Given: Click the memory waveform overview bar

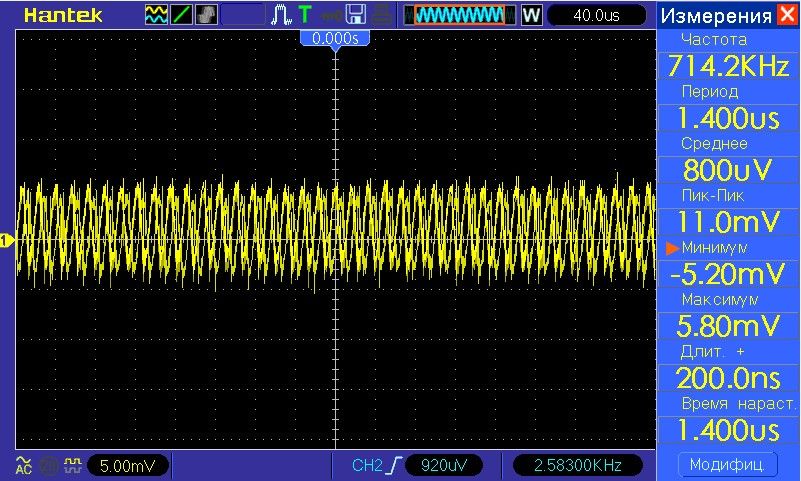Looking at the screenshot, I should click(460, 15).
